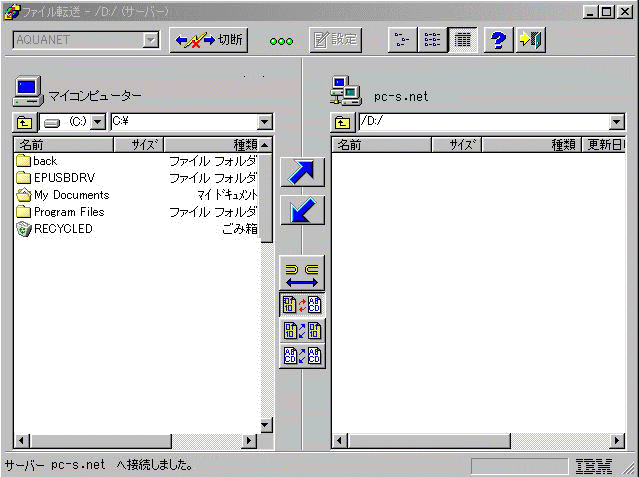Go up one folder in local pane
This screenshot has width=639, height=477.
24,122
